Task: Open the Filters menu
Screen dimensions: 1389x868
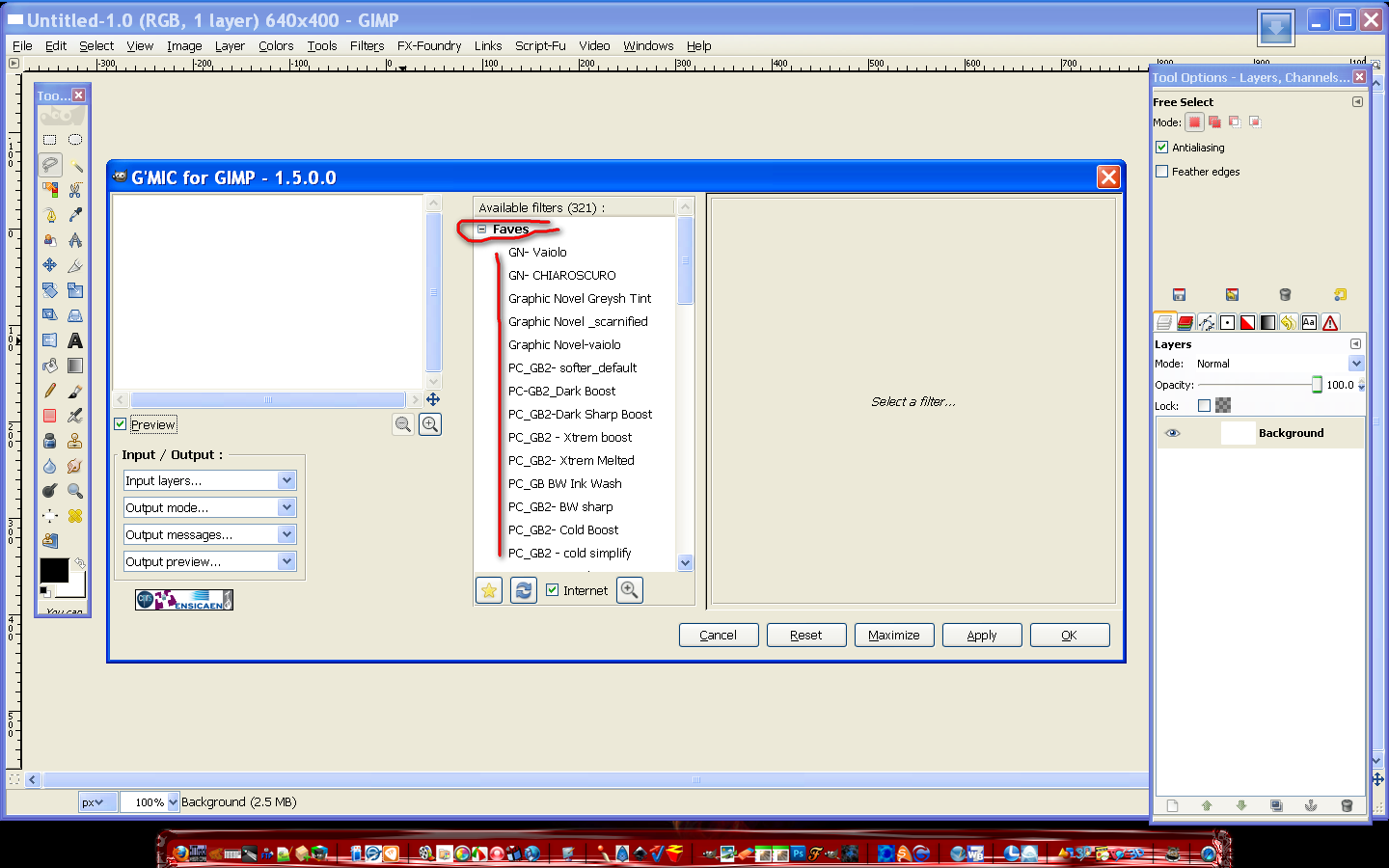Action: click(x=367, y=45)
